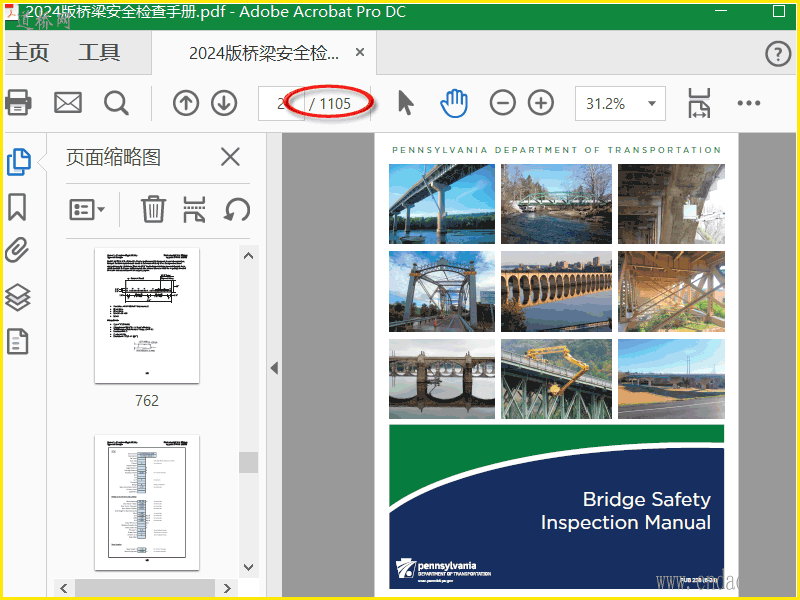Go to previous page up-arrow button

pos(186,103)
